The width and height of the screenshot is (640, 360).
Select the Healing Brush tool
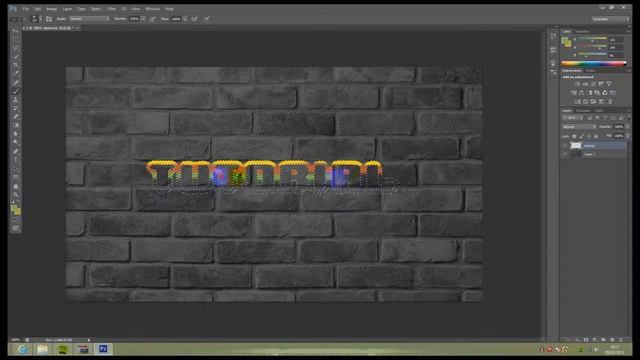(x=16, y=83)
